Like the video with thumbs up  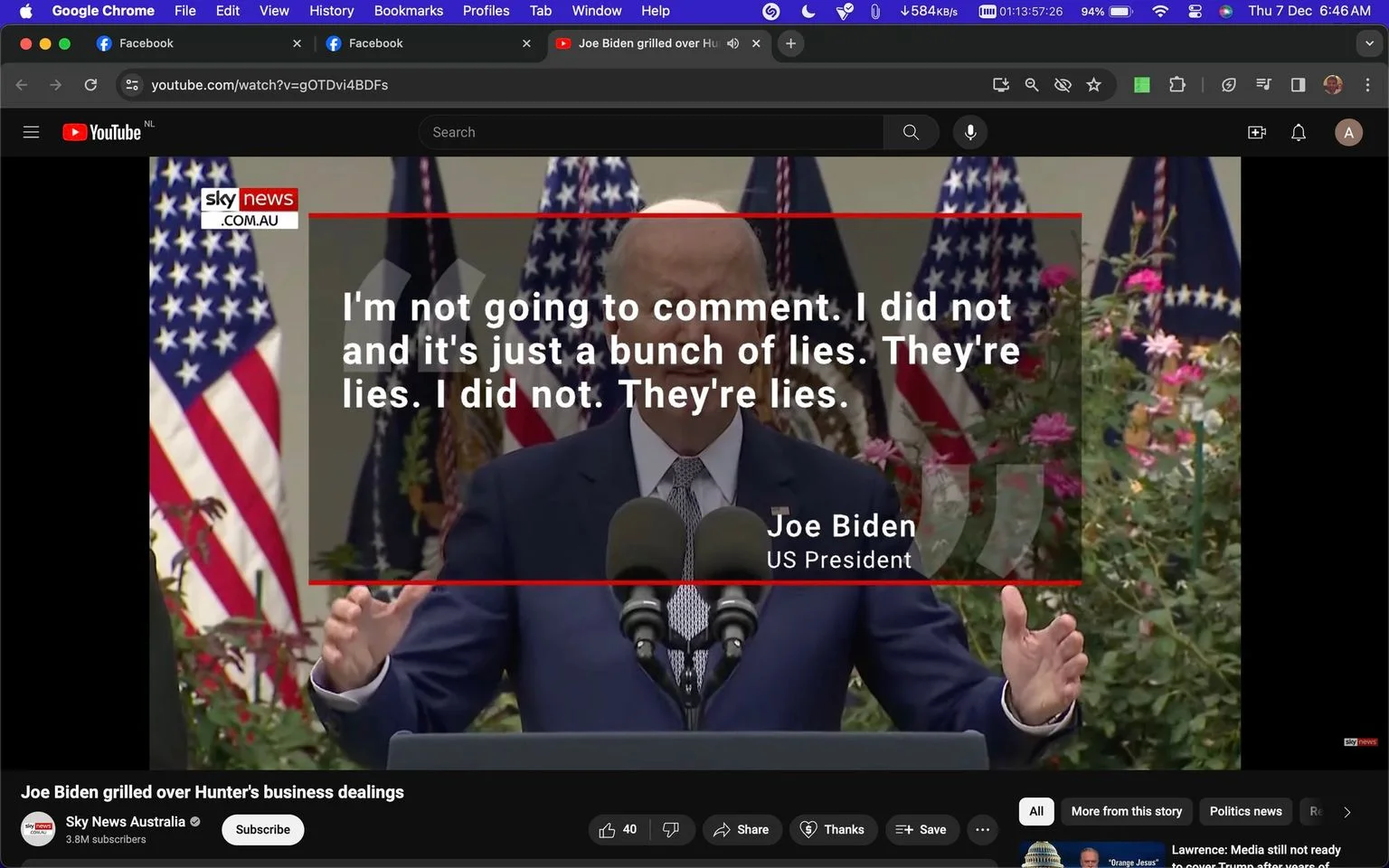pos(618,829)
